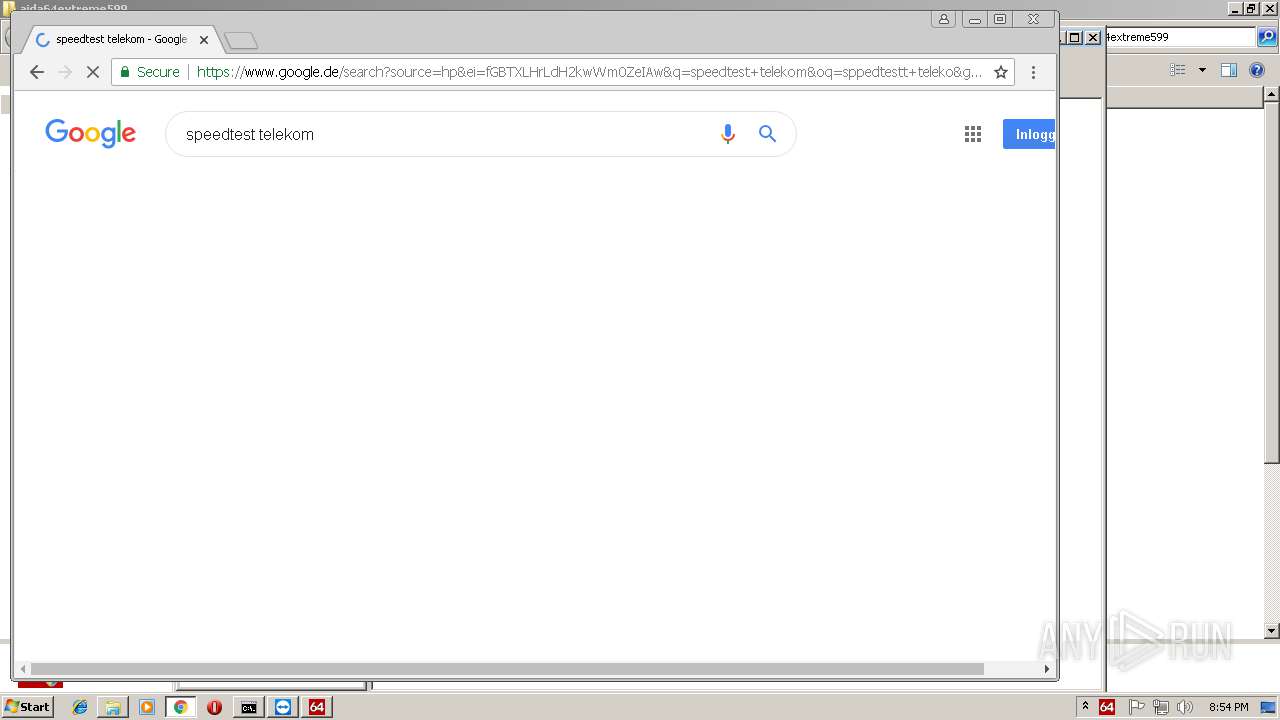
Task: Switch to Chrome on the taskbar
Action: pyautogui.click(x=181, y=707)
